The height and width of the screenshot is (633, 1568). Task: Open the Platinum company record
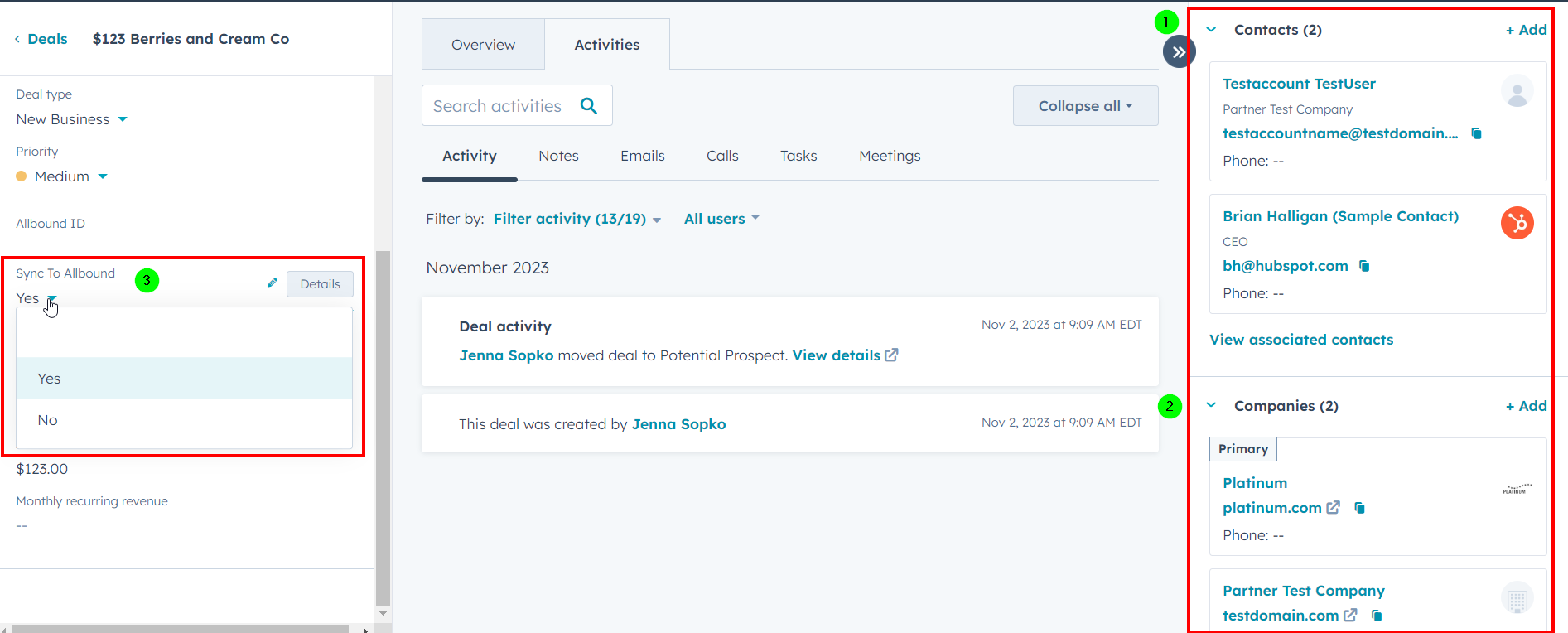(1255, 483)
